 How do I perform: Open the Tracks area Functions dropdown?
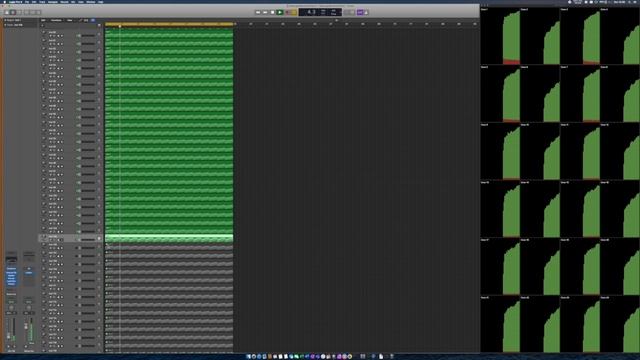tap(56, 20)
